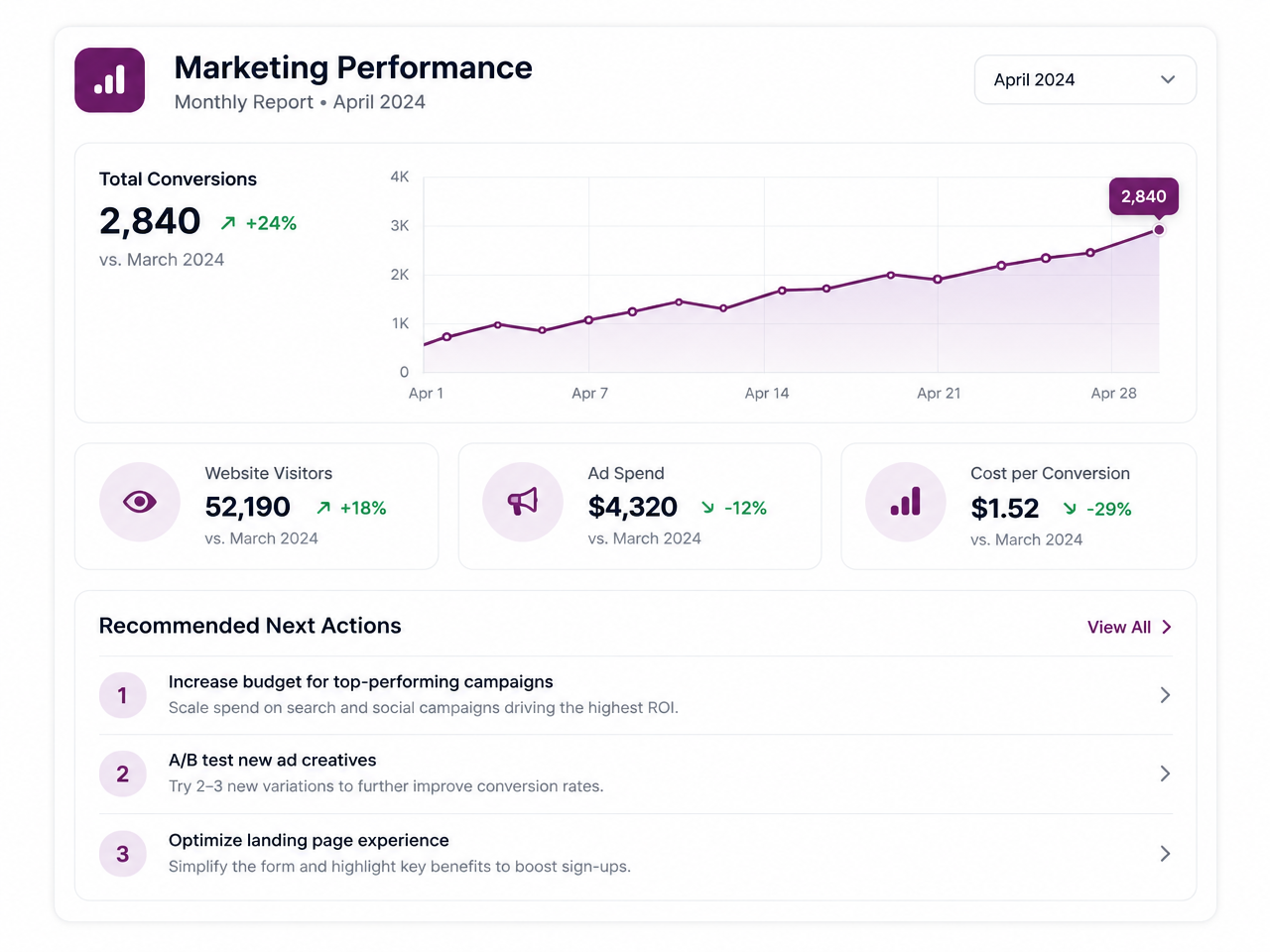This screenshot has height=952, width=1270.
Task: Click the Recommended Next Actions heading
Action: click(x=250, y=626)
